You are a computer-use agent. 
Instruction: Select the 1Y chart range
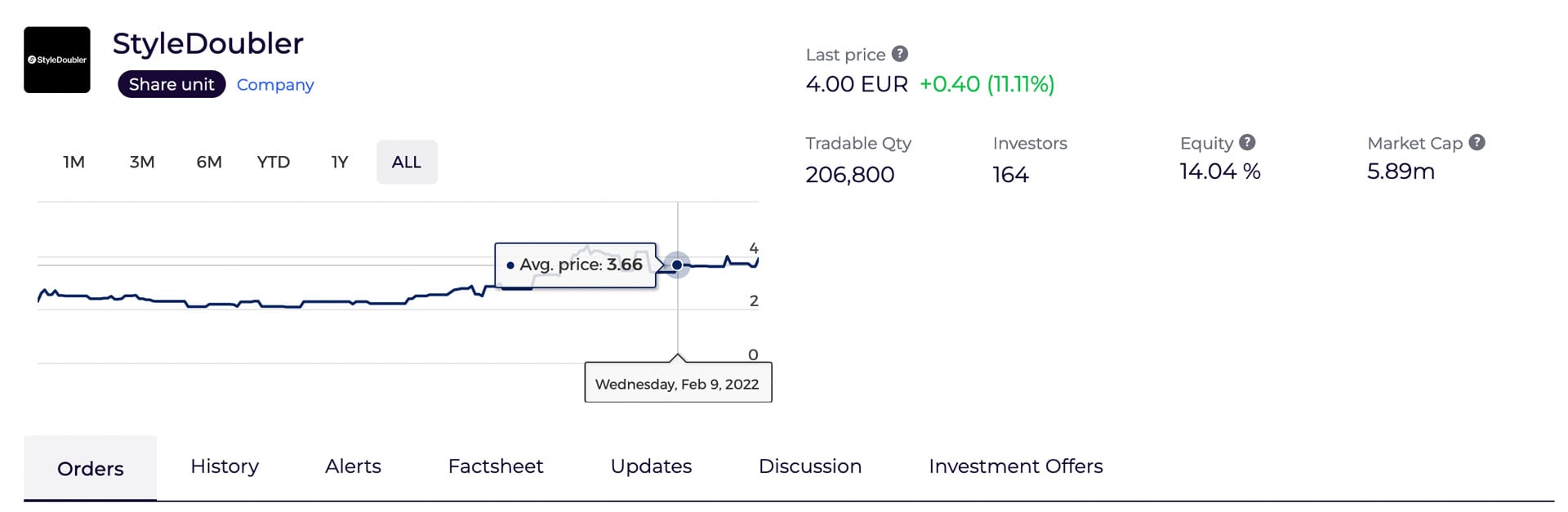point(340,162)
